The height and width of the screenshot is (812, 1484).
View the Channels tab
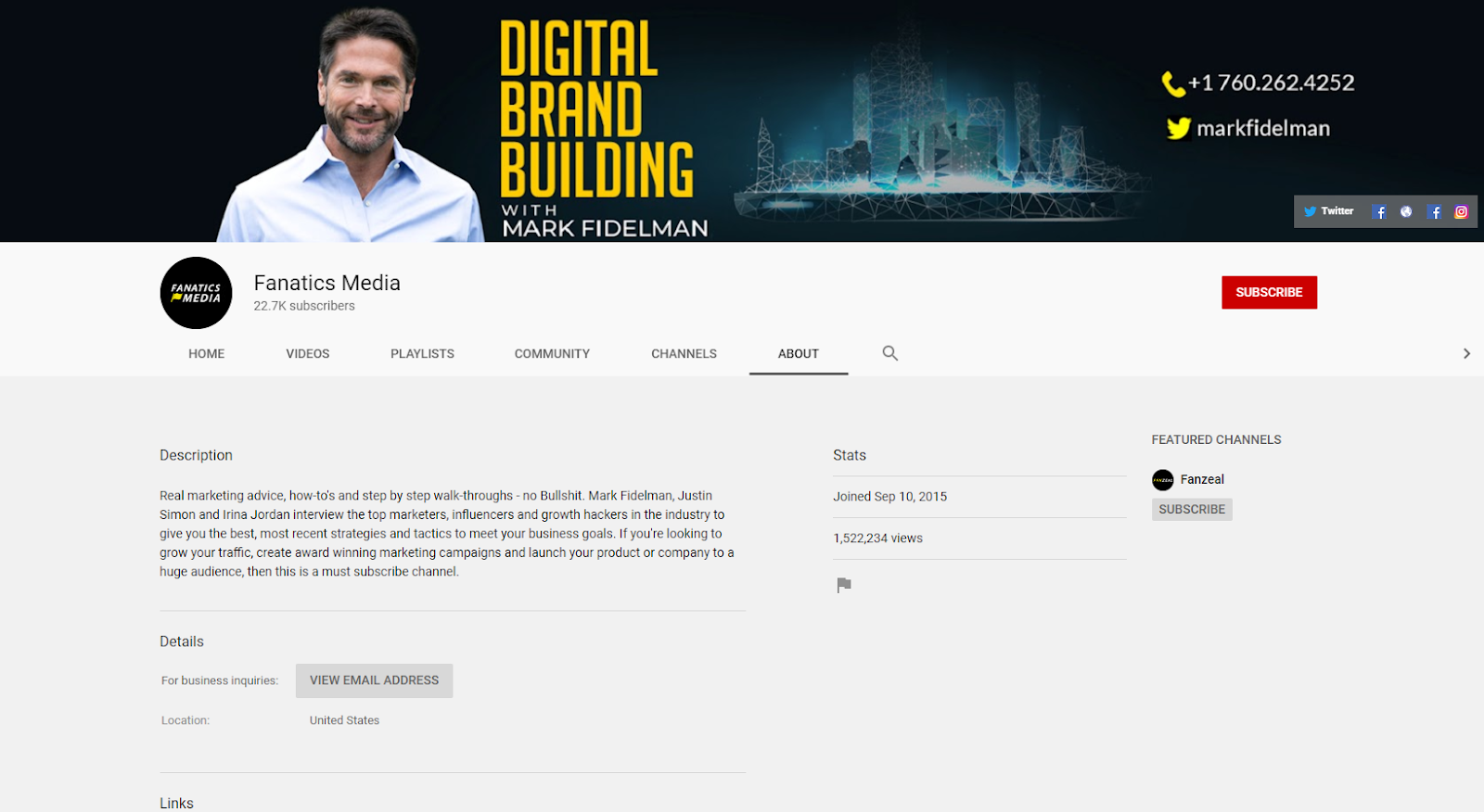(684, 354)
